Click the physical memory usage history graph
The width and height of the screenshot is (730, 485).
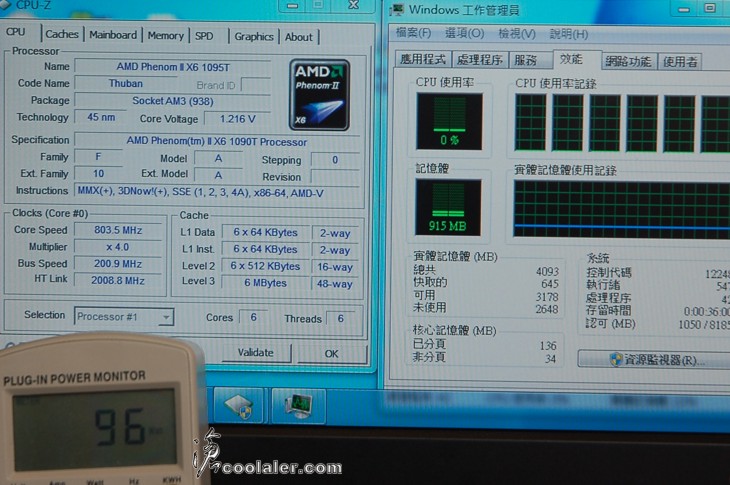(x=622, y=209)
